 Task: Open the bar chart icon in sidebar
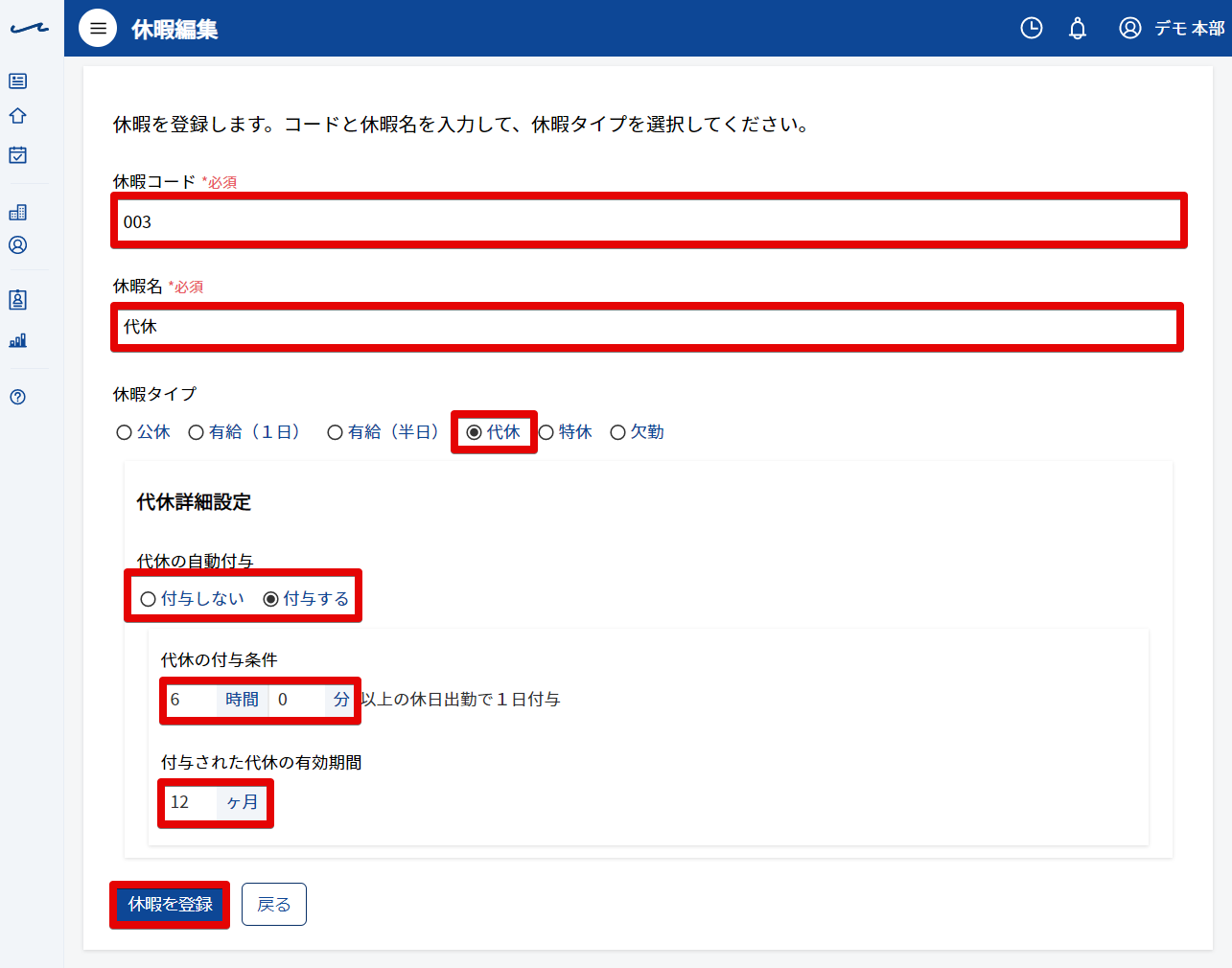click(x=17, y=340)
